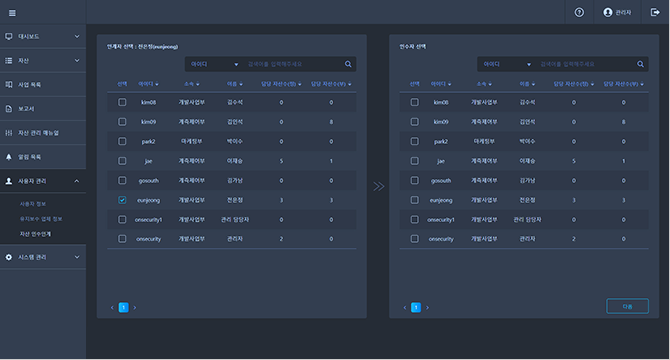
Task: Click the logout icon
Action: click(655, 12)
